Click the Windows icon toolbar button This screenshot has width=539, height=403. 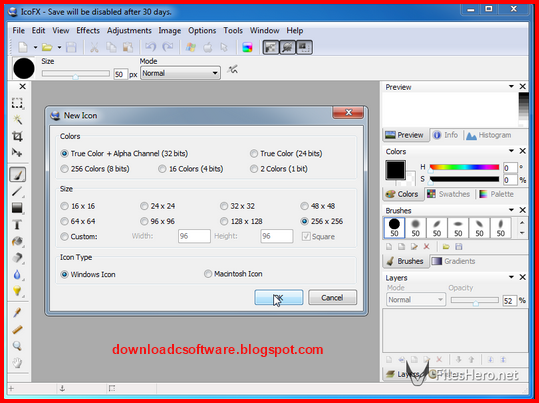coord(191,47)
